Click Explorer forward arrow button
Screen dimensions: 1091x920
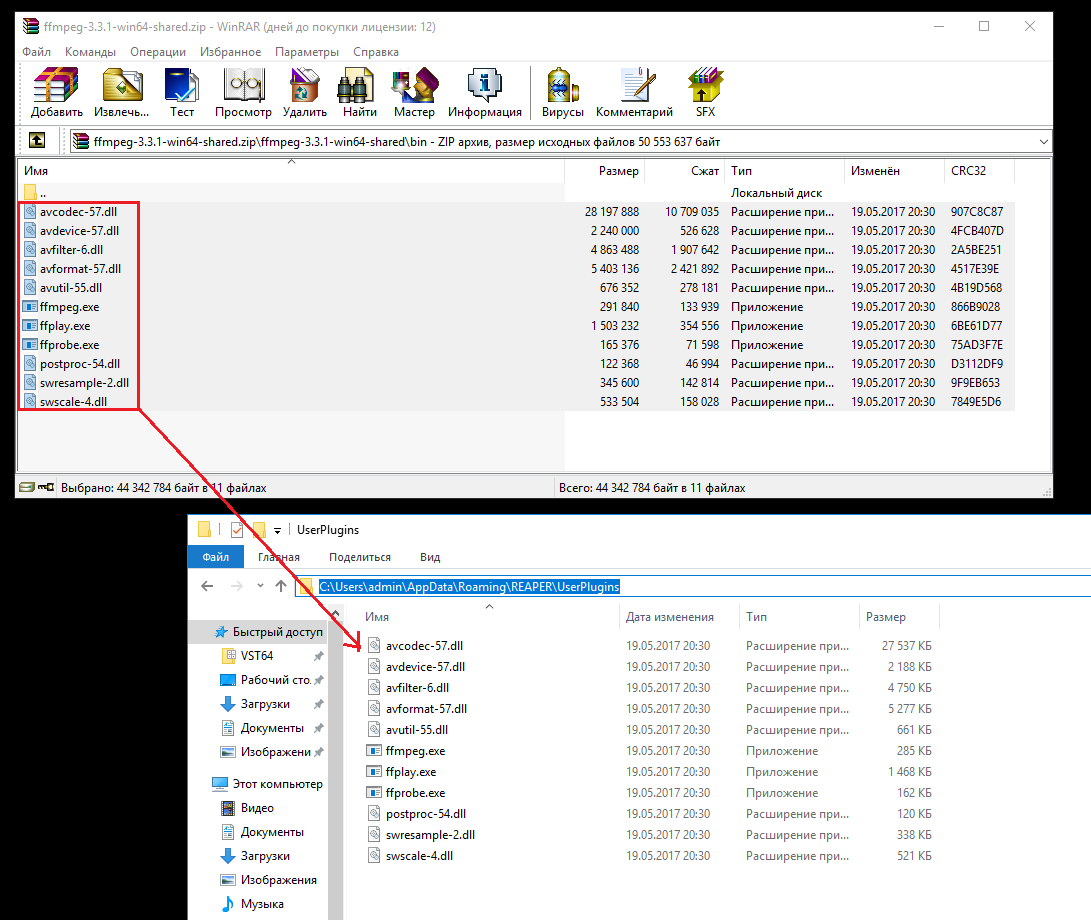tap(237, 586)
